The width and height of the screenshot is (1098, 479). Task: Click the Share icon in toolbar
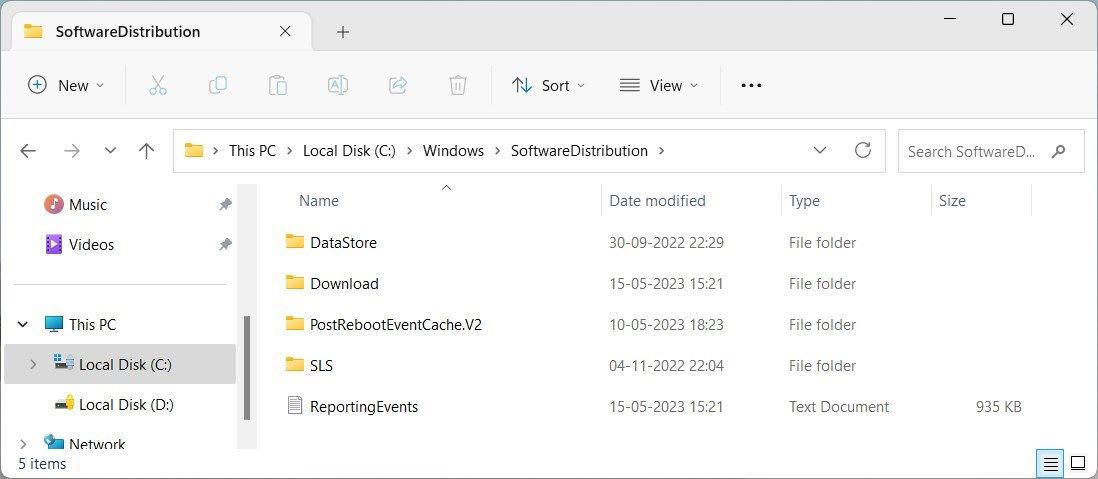(398, 85)
